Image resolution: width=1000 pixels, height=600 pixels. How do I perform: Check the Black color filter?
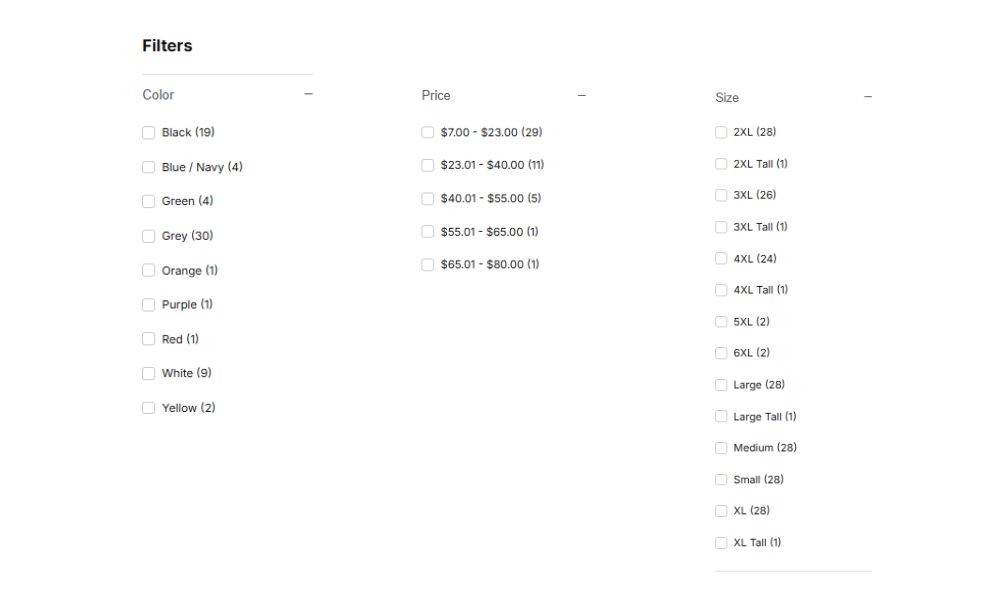149,132
